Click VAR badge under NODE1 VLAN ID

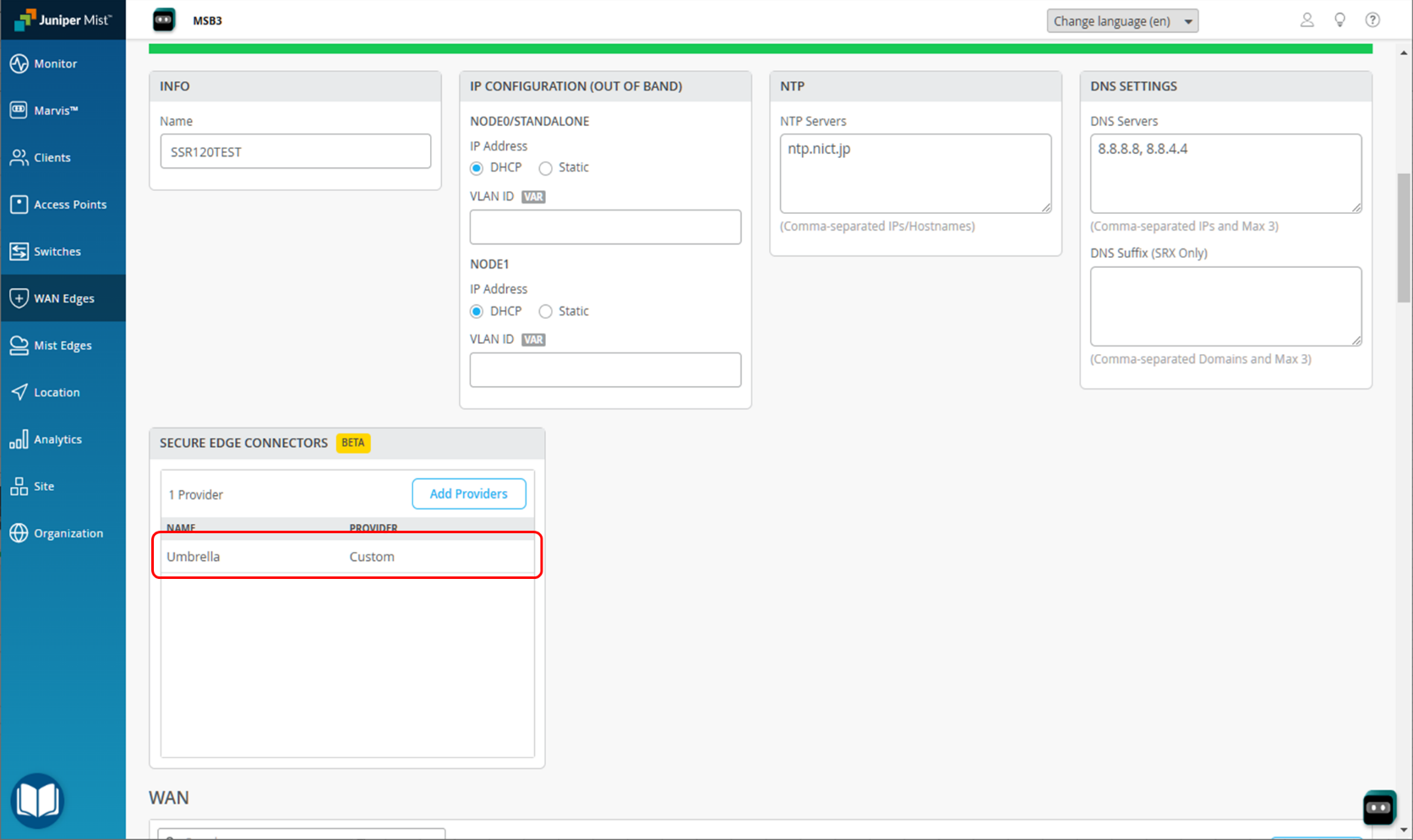point(533,340)
